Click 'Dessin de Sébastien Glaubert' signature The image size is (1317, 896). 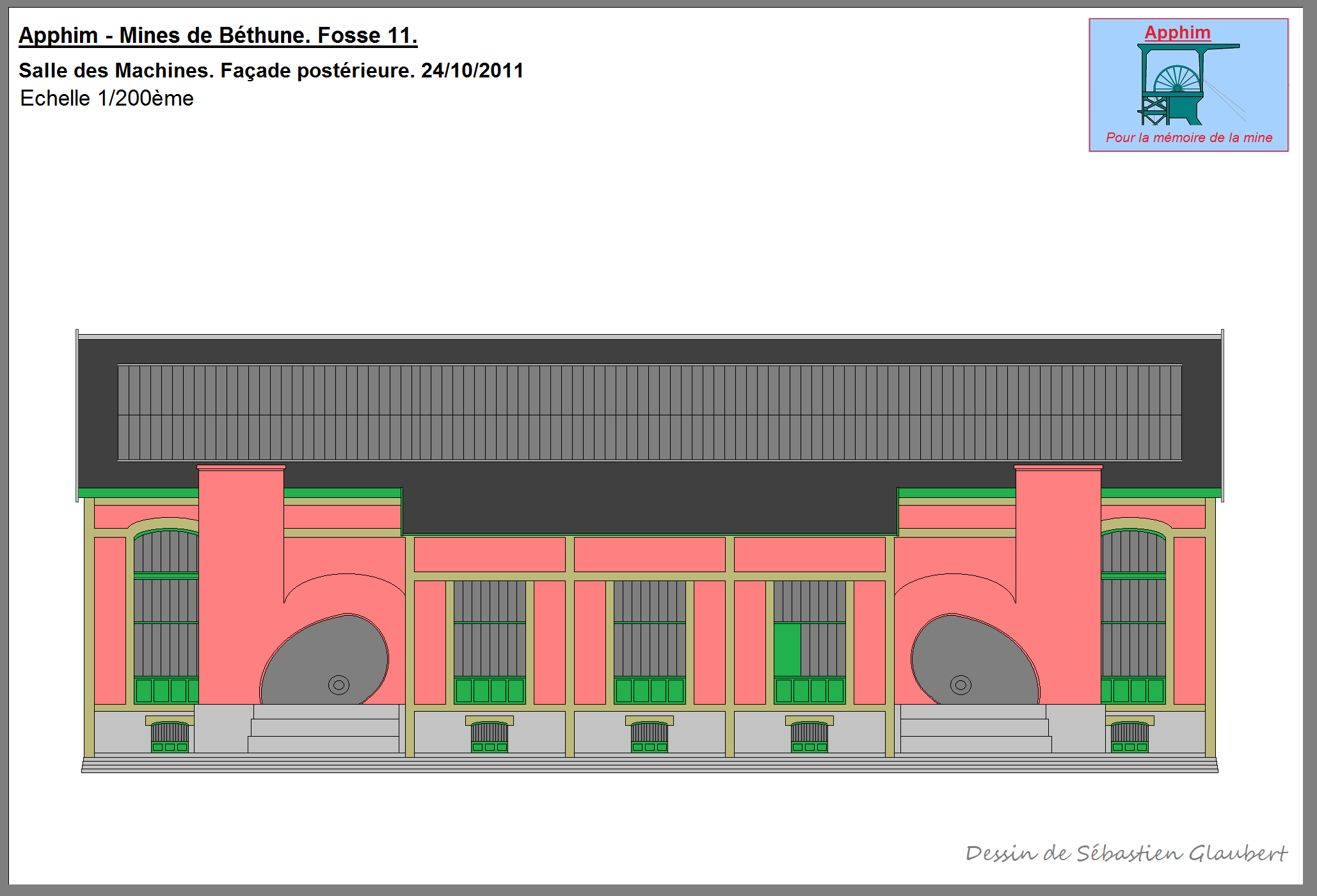click(x=1126, y=853)
